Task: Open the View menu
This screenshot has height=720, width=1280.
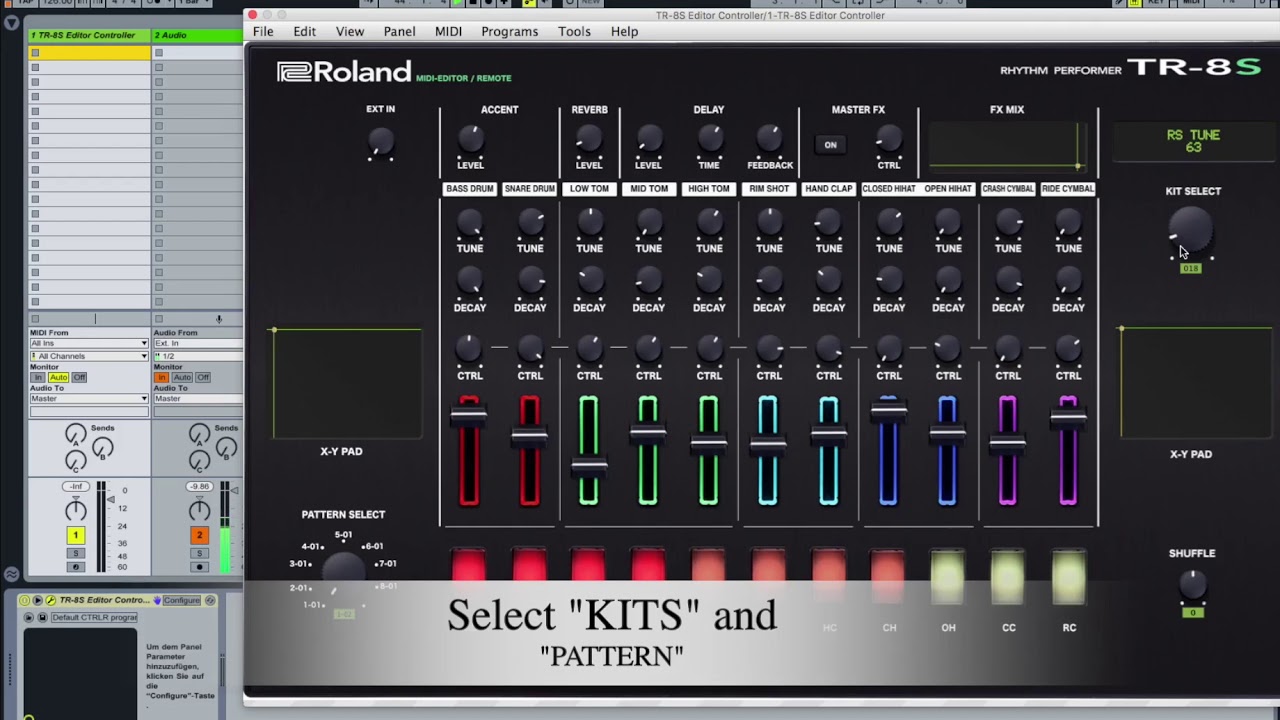Action: [x=349, y=31]
